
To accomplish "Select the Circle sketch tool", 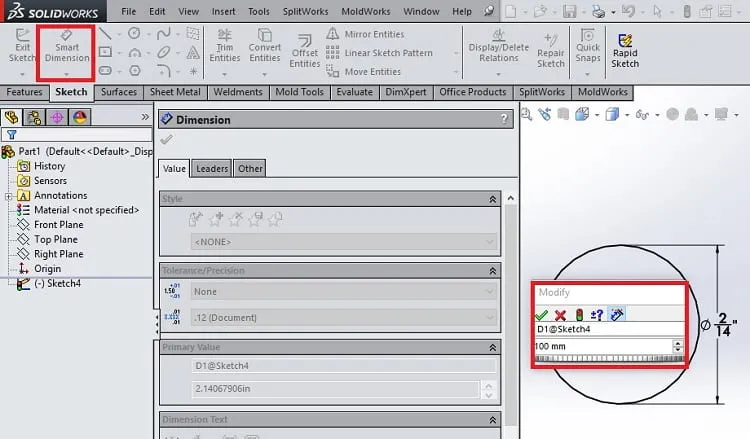I will tap(134, 33).
